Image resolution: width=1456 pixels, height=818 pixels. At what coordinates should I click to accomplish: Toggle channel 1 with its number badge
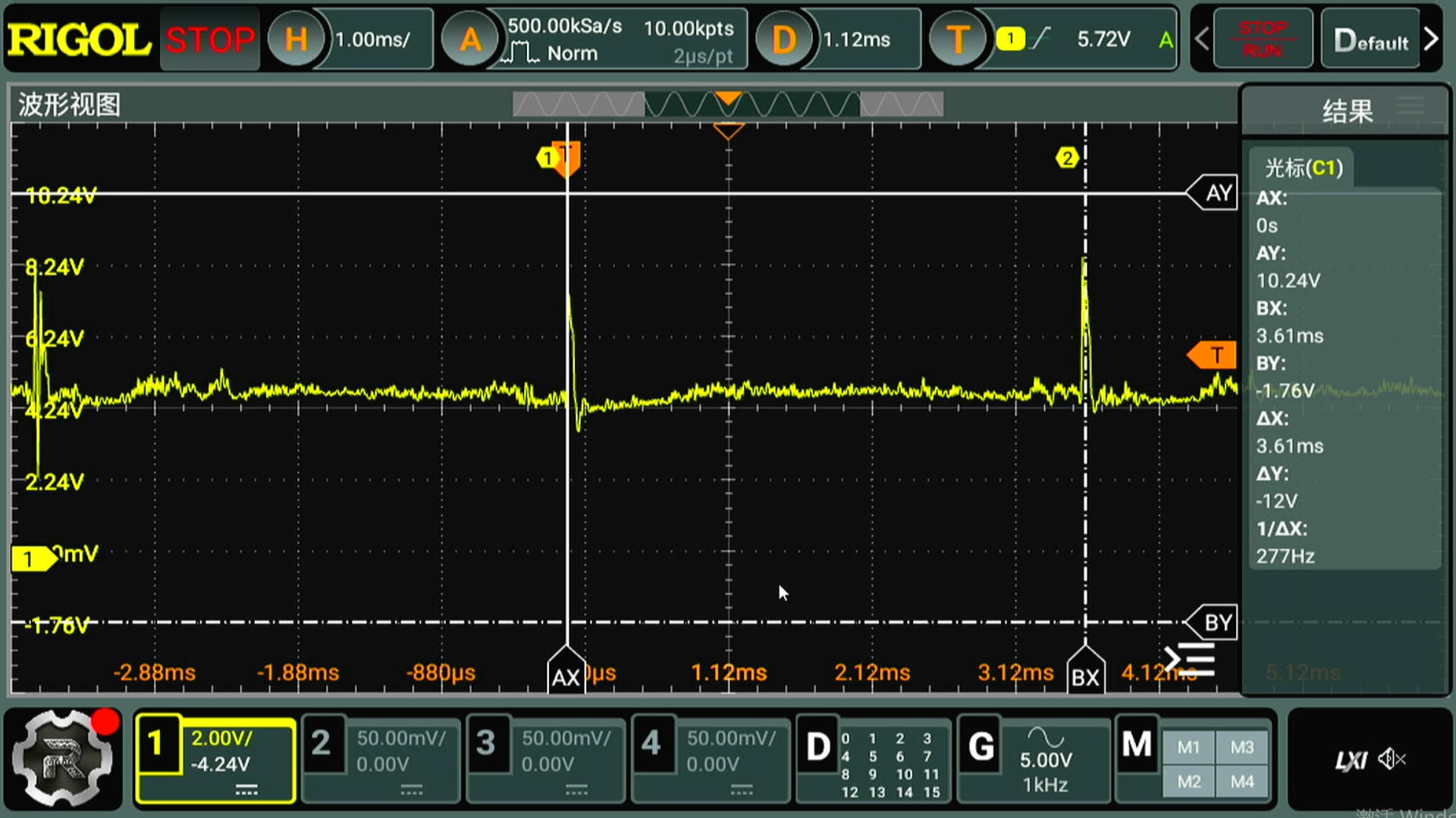pyautogui.click(x=157, y=744)
